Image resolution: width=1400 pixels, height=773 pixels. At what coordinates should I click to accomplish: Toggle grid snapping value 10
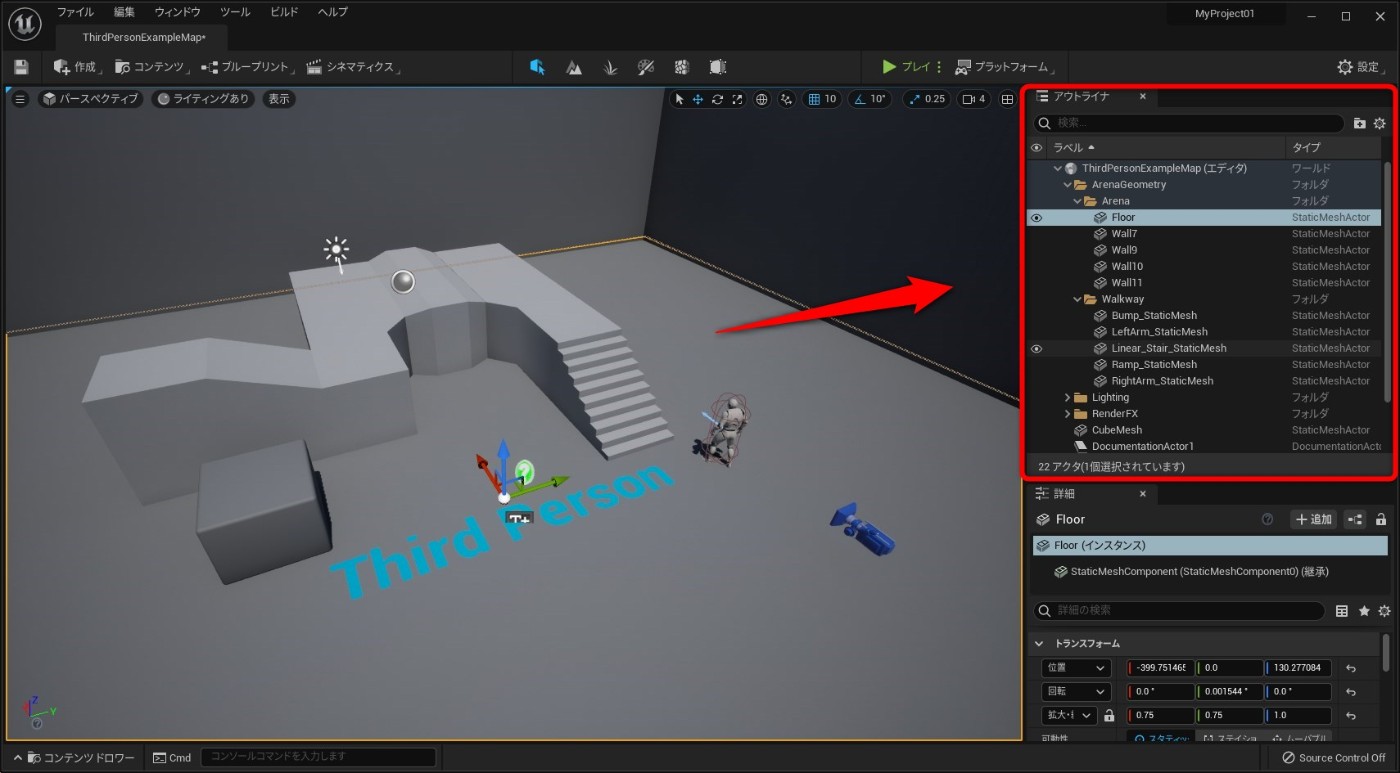pyautogui.click(x=823, y=99)
